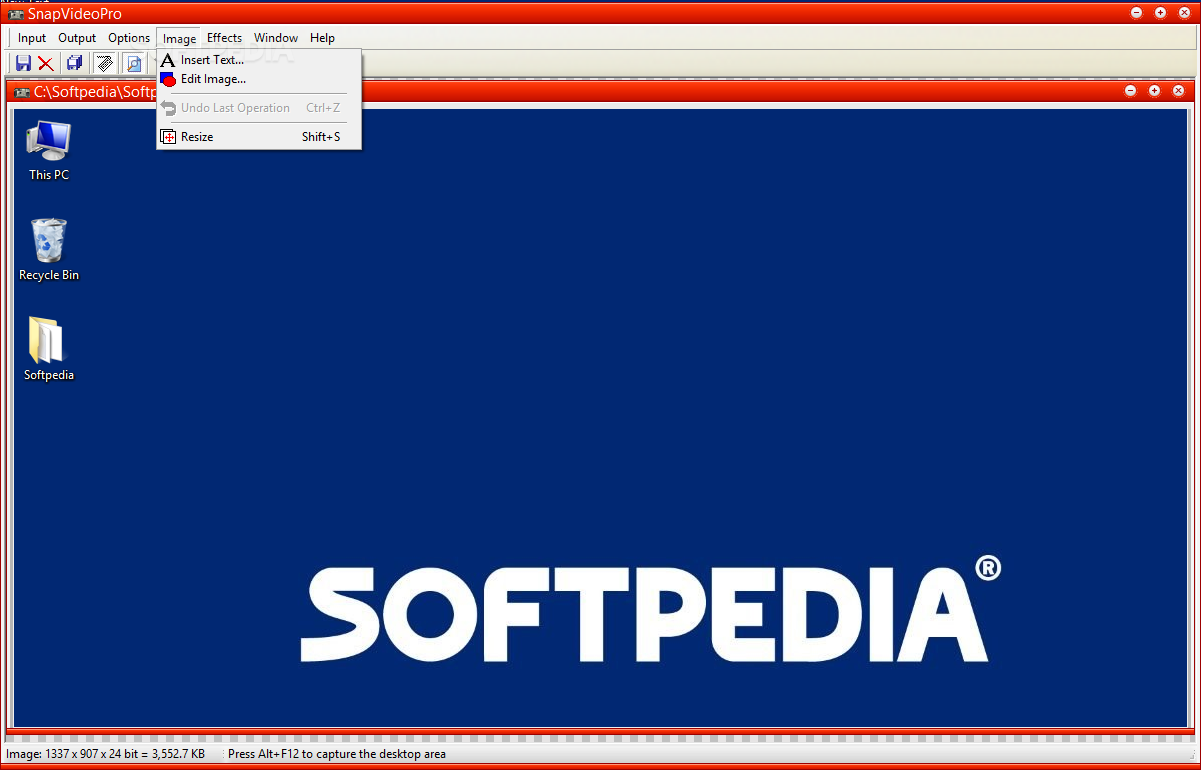The height and width of the screenshot is (770, 1201).
Task: Click the greyed Undo Last Operation entry
Action: pyautogui.click(x=259, y=108)
